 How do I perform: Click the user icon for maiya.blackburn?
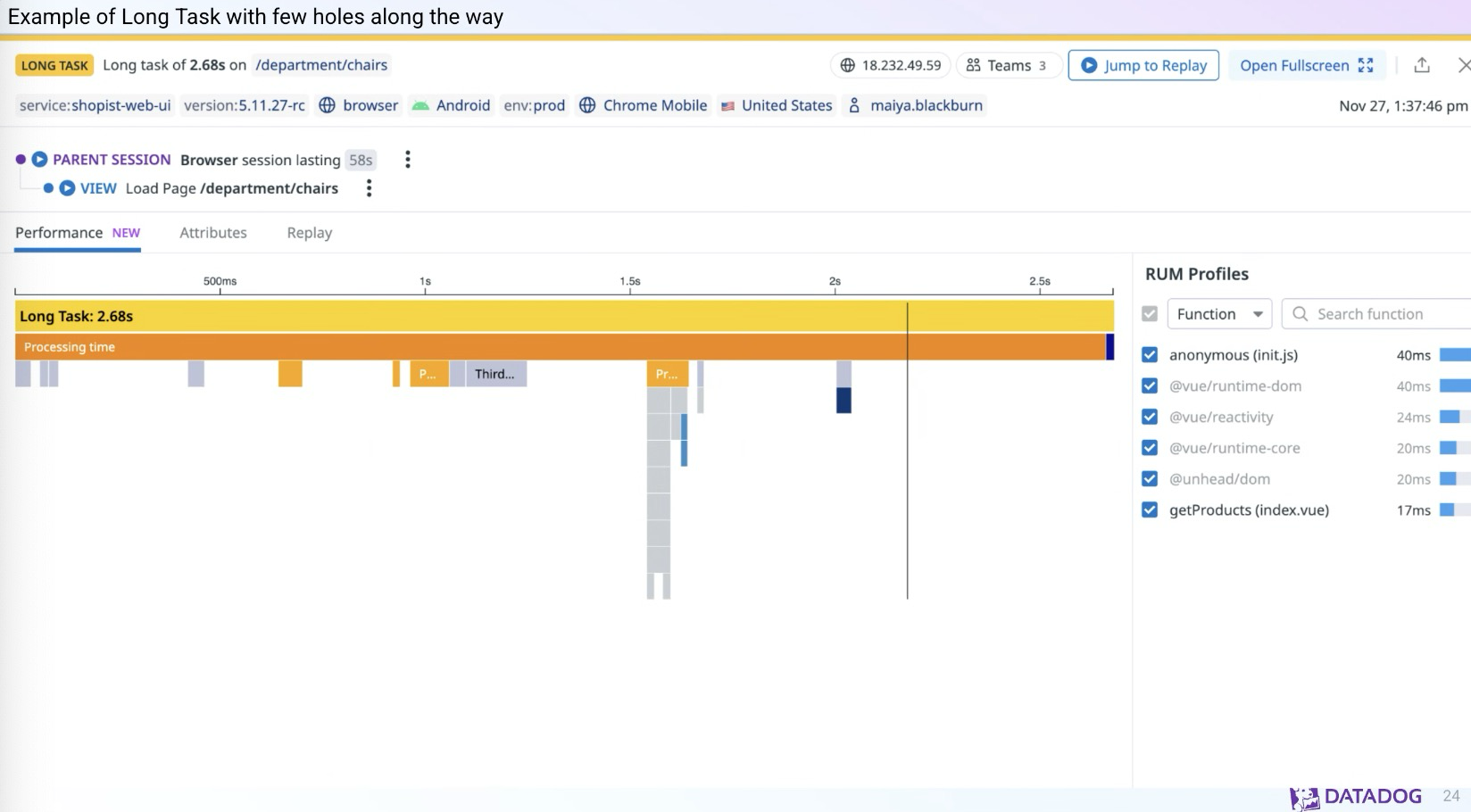click(854, 105)
